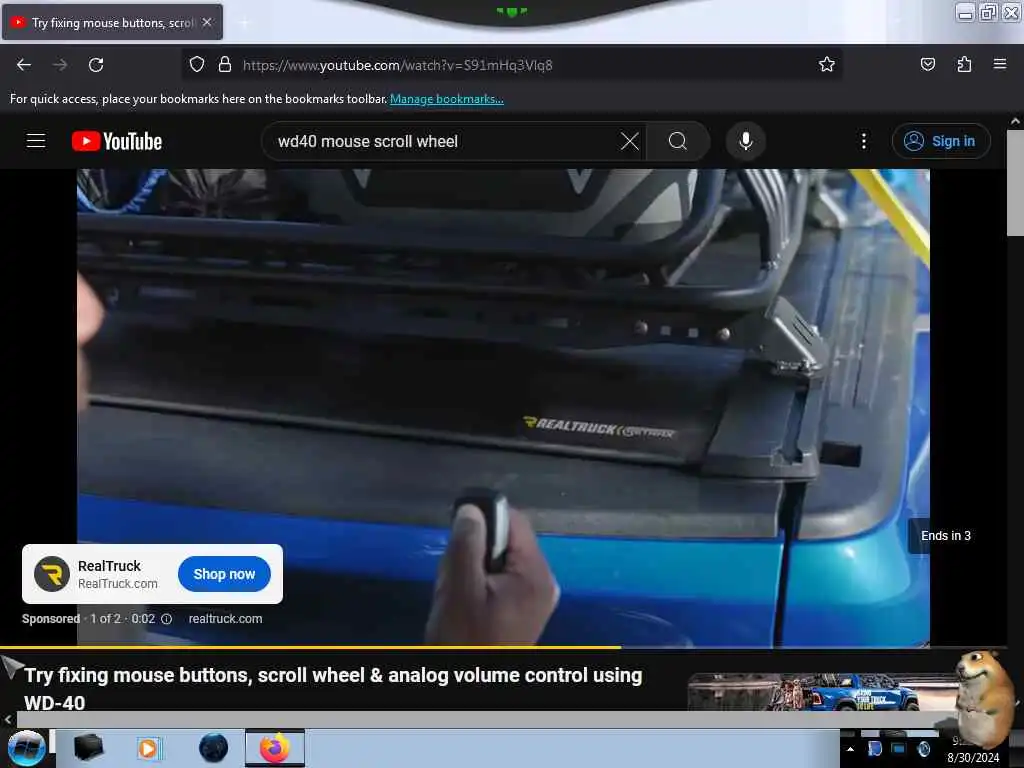Viewport: 1024px width, 768px height.
Task: Open the YouTube guide sidebar menu
Action: pyautogui.click(x=36, y=141)
